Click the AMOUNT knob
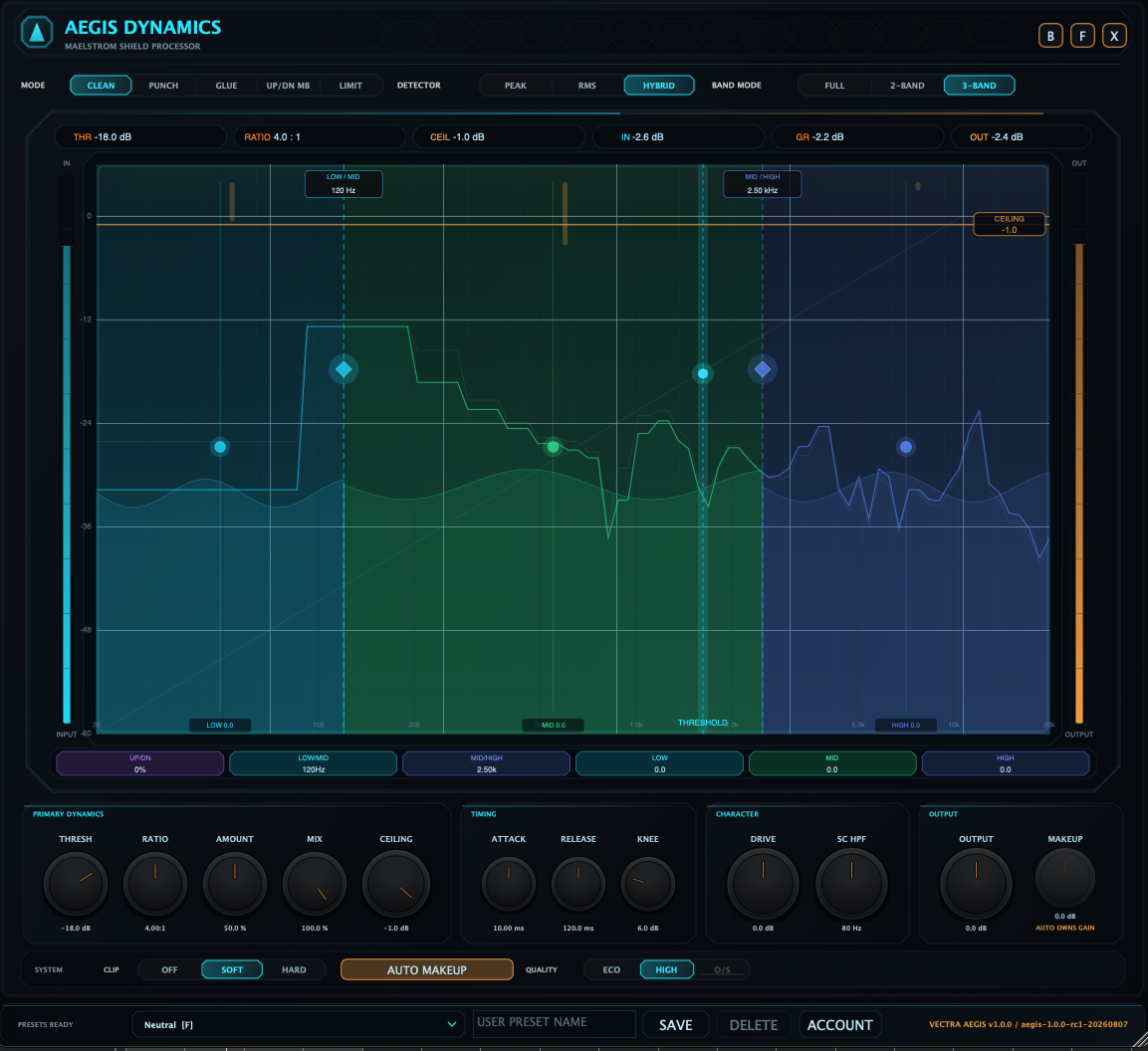 [234, 884]
